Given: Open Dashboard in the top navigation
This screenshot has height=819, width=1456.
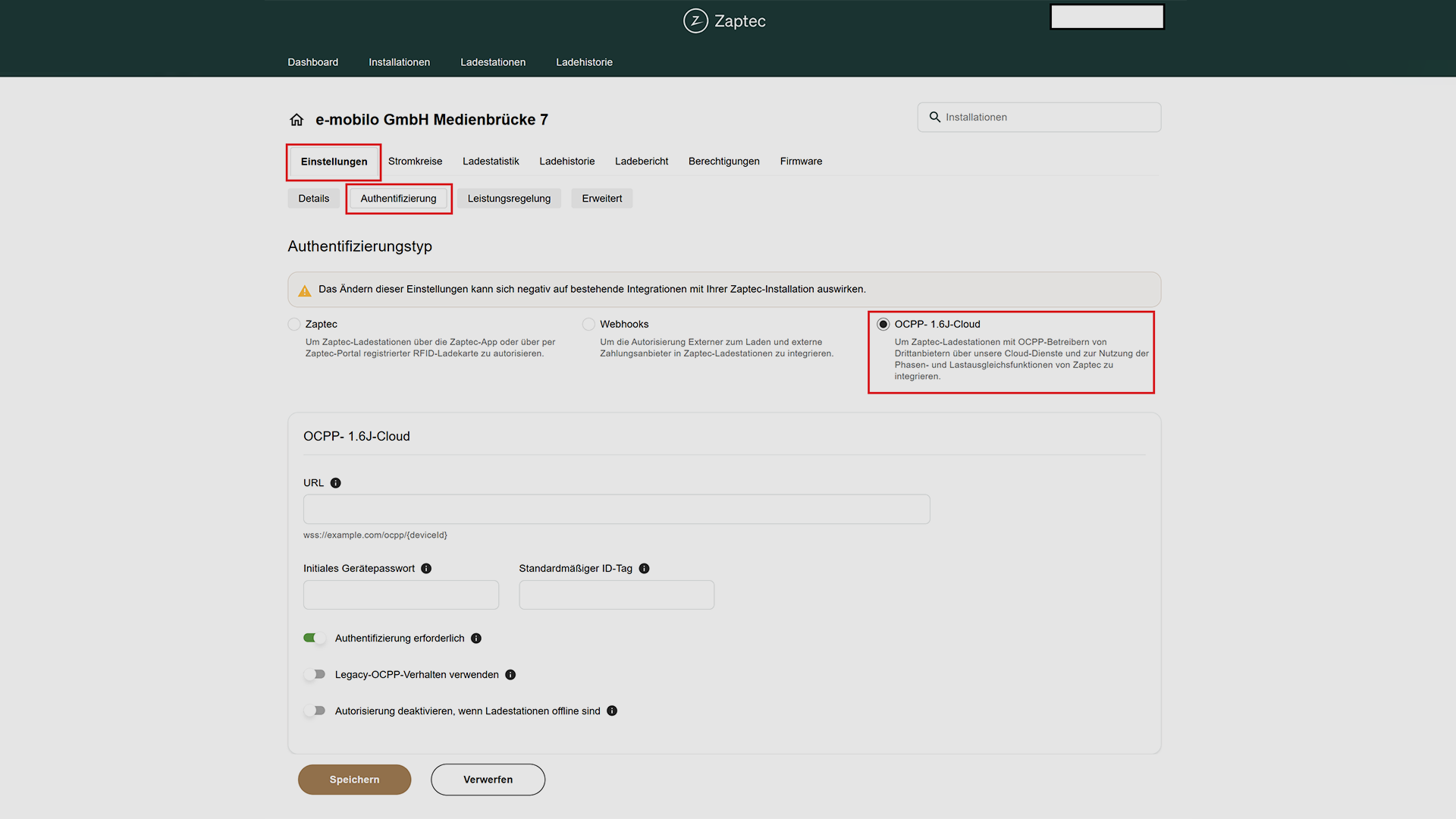Looking at the screenshot, I should click(x=313, y=62).
